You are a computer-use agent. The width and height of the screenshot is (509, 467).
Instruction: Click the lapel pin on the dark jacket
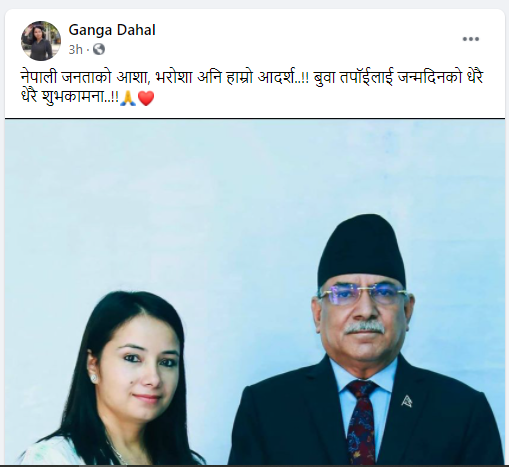(406, 401)
